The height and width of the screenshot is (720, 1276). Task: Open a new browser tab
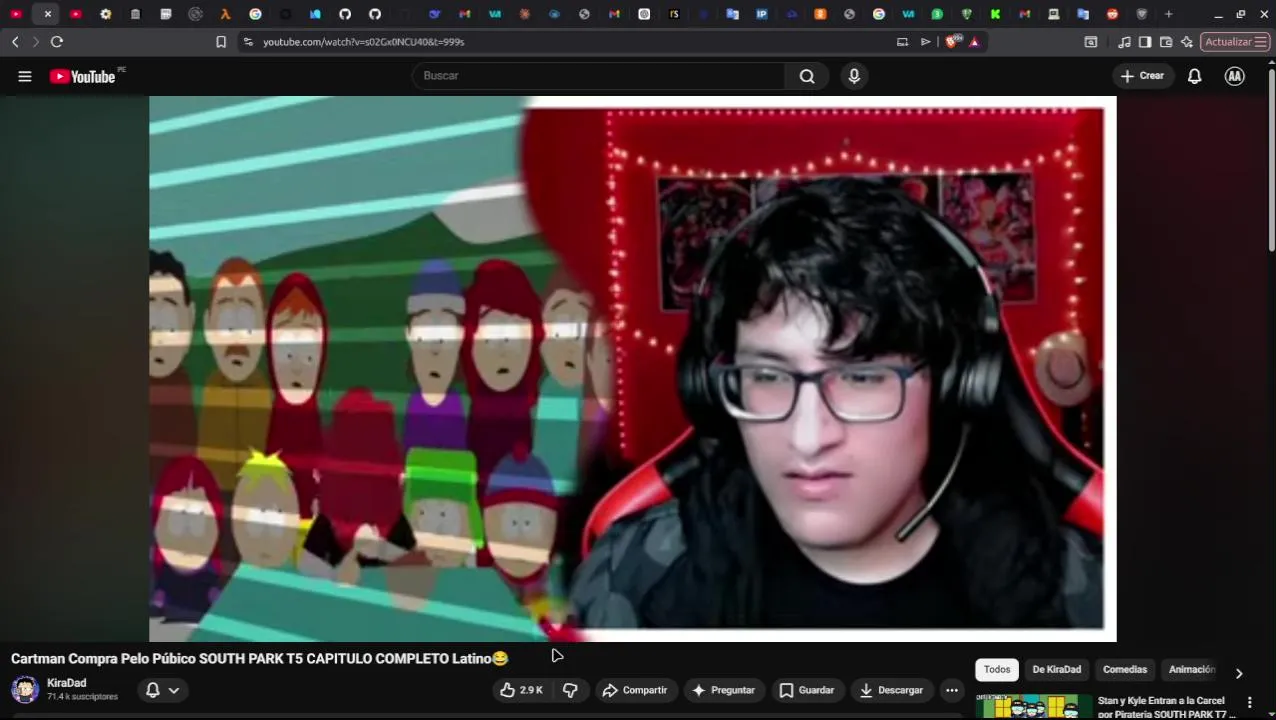point(1168,14)
